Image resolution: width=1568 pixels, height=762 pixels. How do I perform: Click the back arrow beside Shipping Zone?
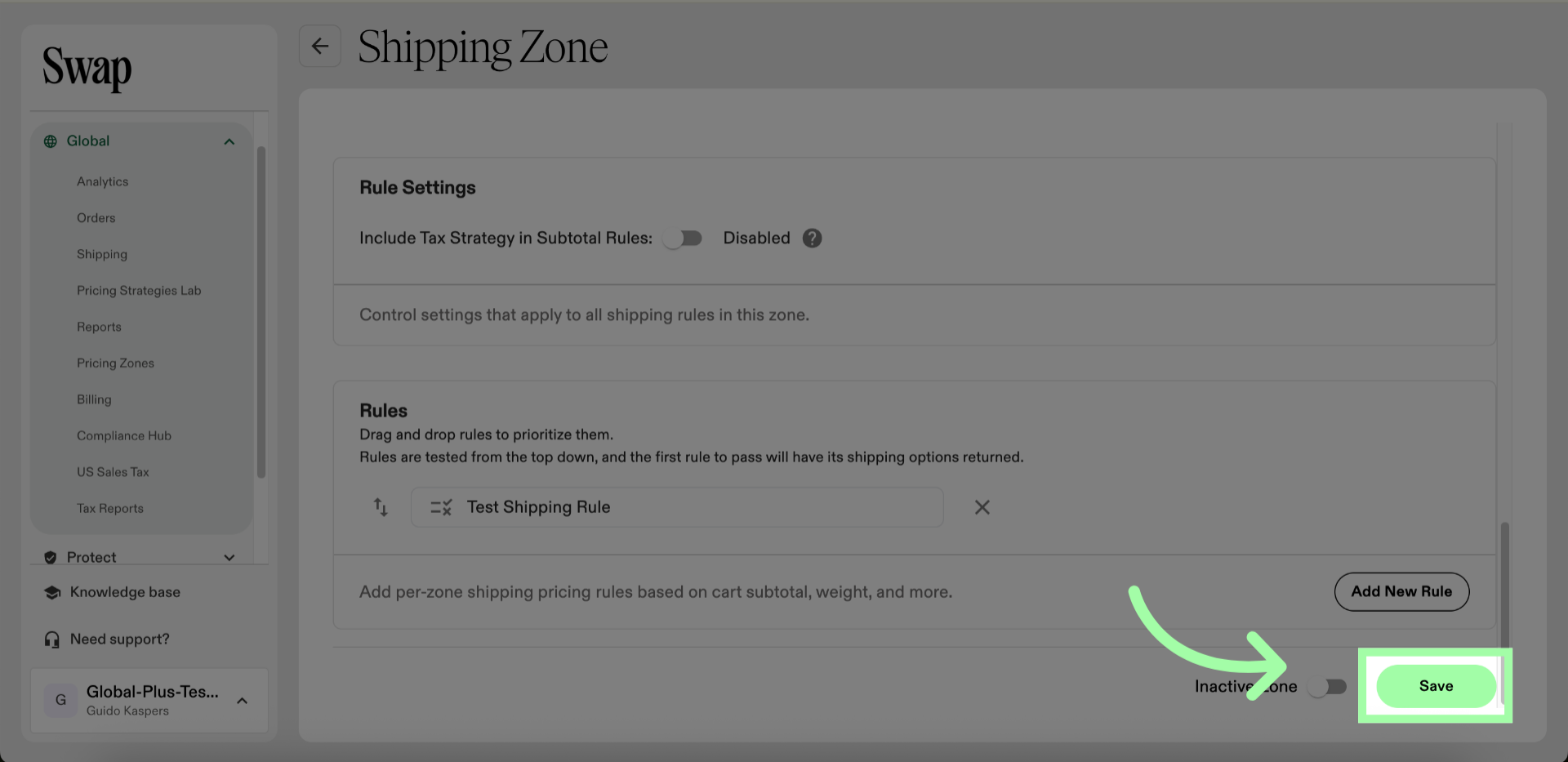320,47
